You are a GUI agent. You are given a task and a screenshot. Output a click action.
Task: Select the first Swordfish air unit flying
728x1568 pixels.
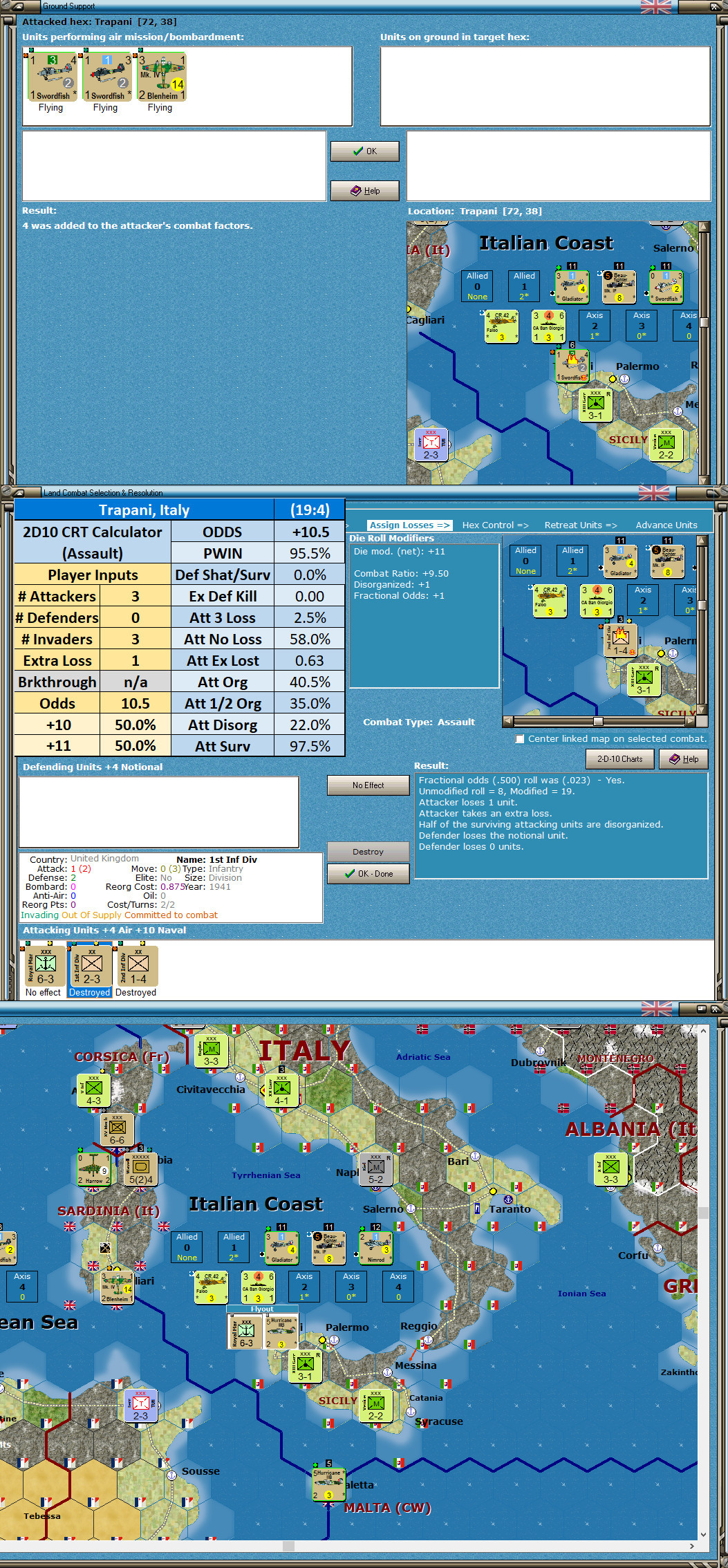click(x=53, y=77)
